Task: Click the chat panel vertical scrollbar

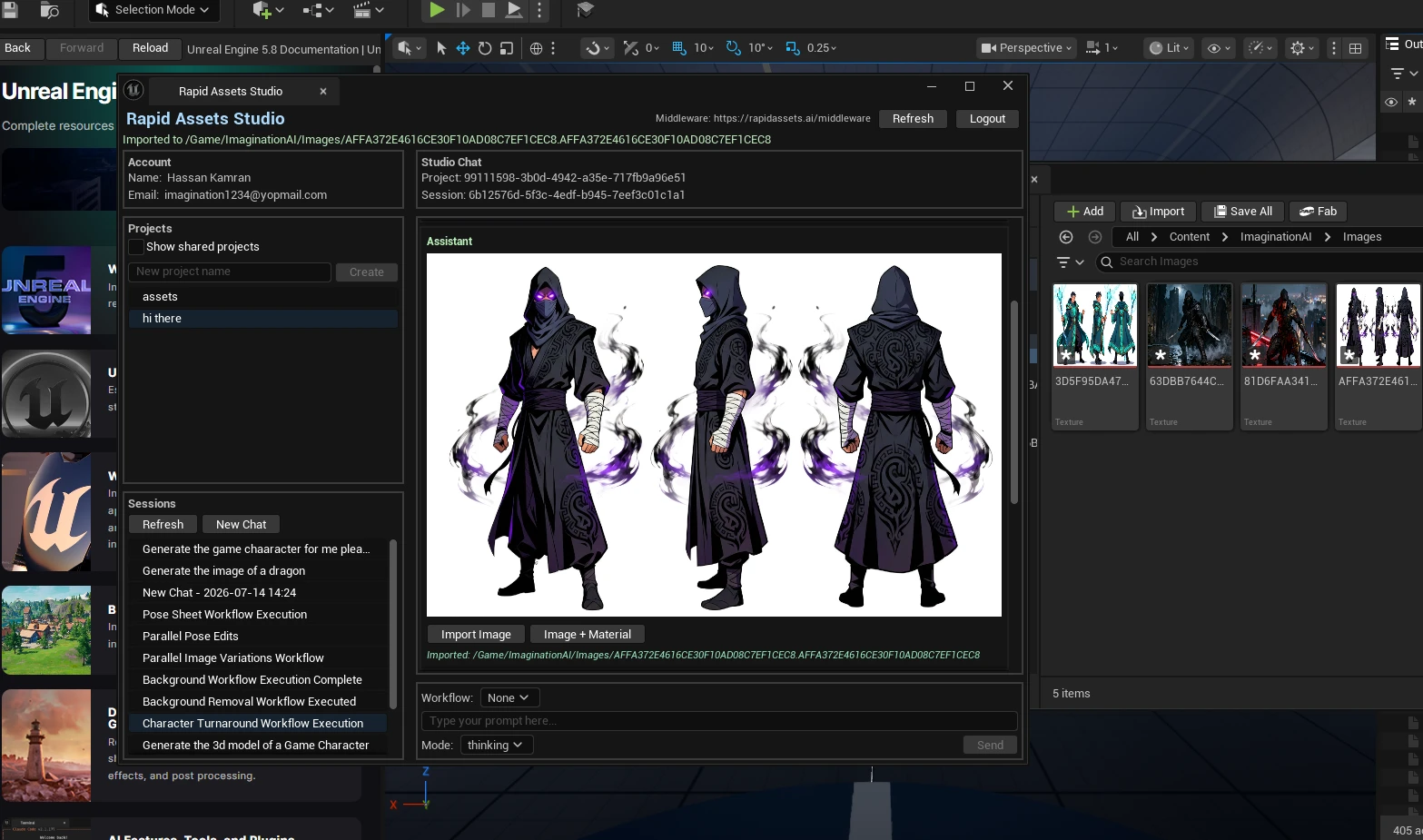Action: tap(1013, 401)
